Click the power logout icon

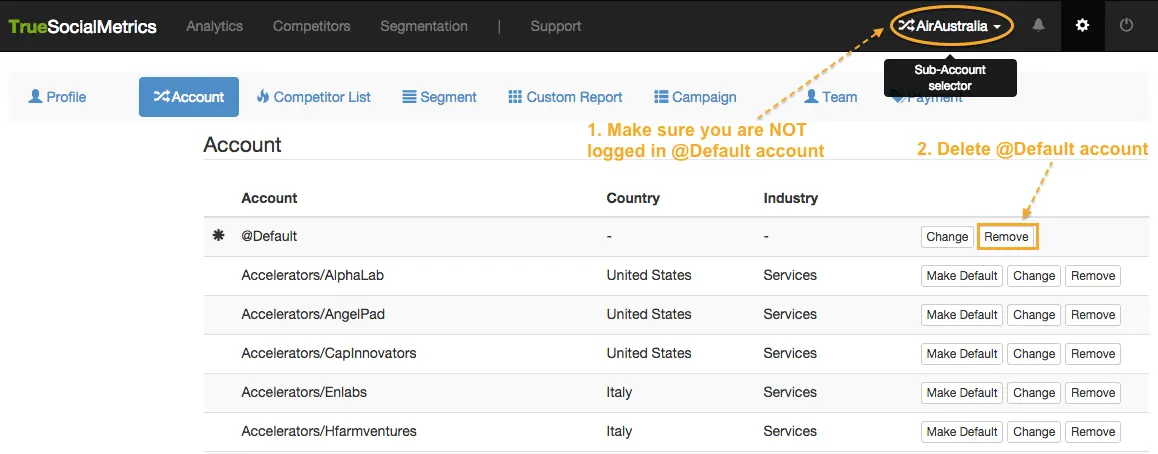point(1127,26)
